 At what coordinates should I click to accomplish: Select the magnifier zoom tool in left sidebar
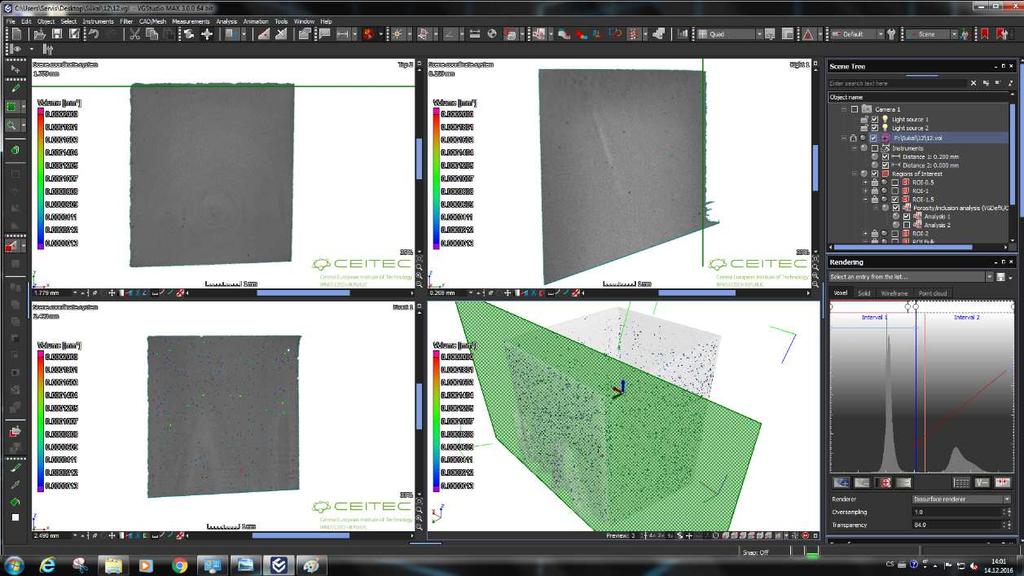tap(12, 125)
